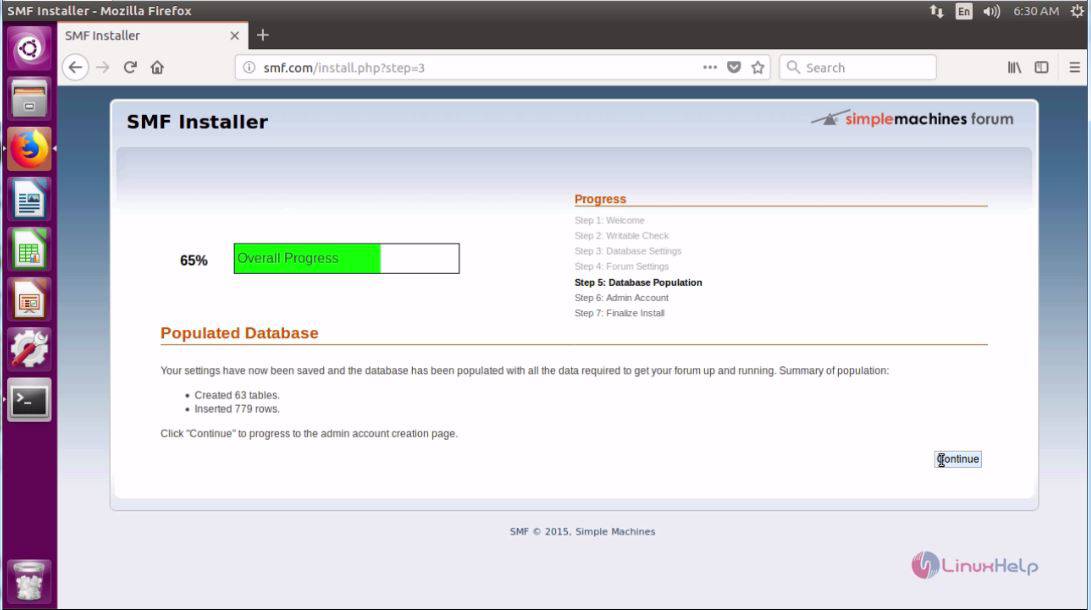Click the Continue button
1091x610 pixels.
(x=957, y=459)
